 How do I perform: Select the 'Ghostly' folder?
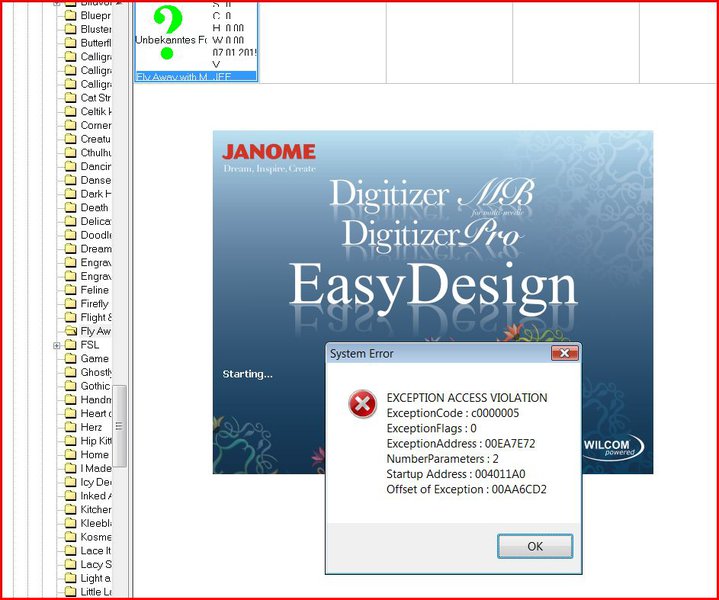(x=95, y=372)
